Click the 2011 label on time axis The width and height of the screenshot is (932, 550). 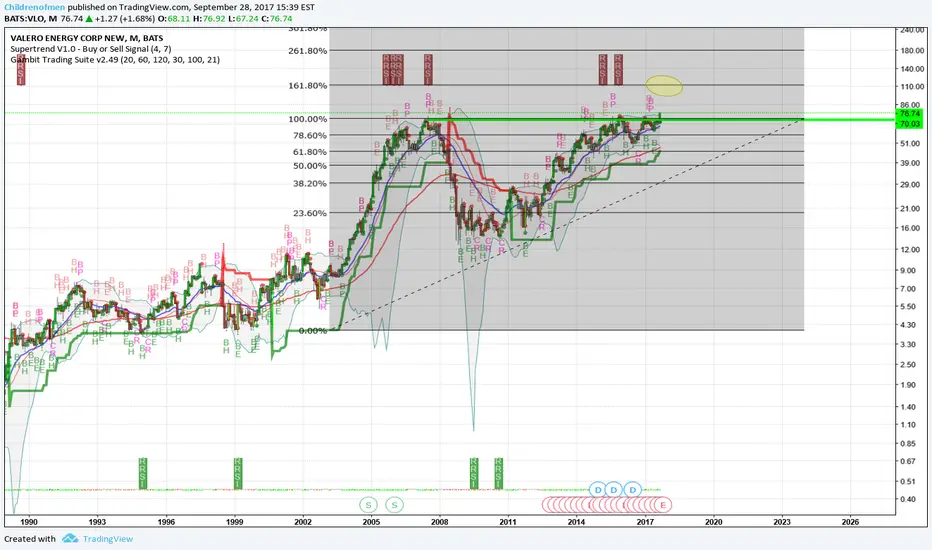(x=508, y=522)
